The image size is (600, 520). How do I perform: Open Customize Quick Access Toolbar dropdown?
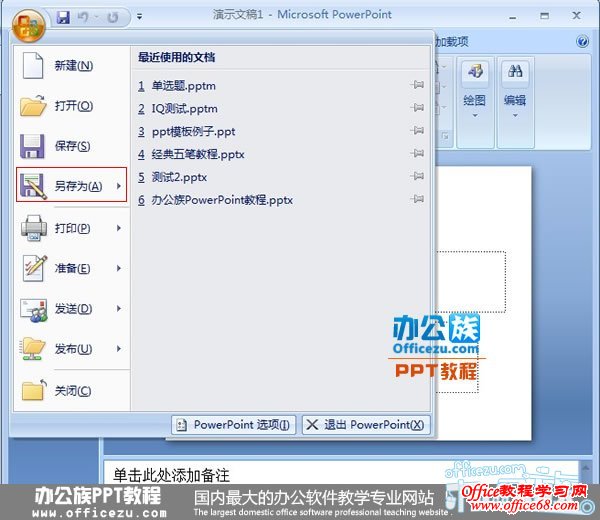pos(140,17)
